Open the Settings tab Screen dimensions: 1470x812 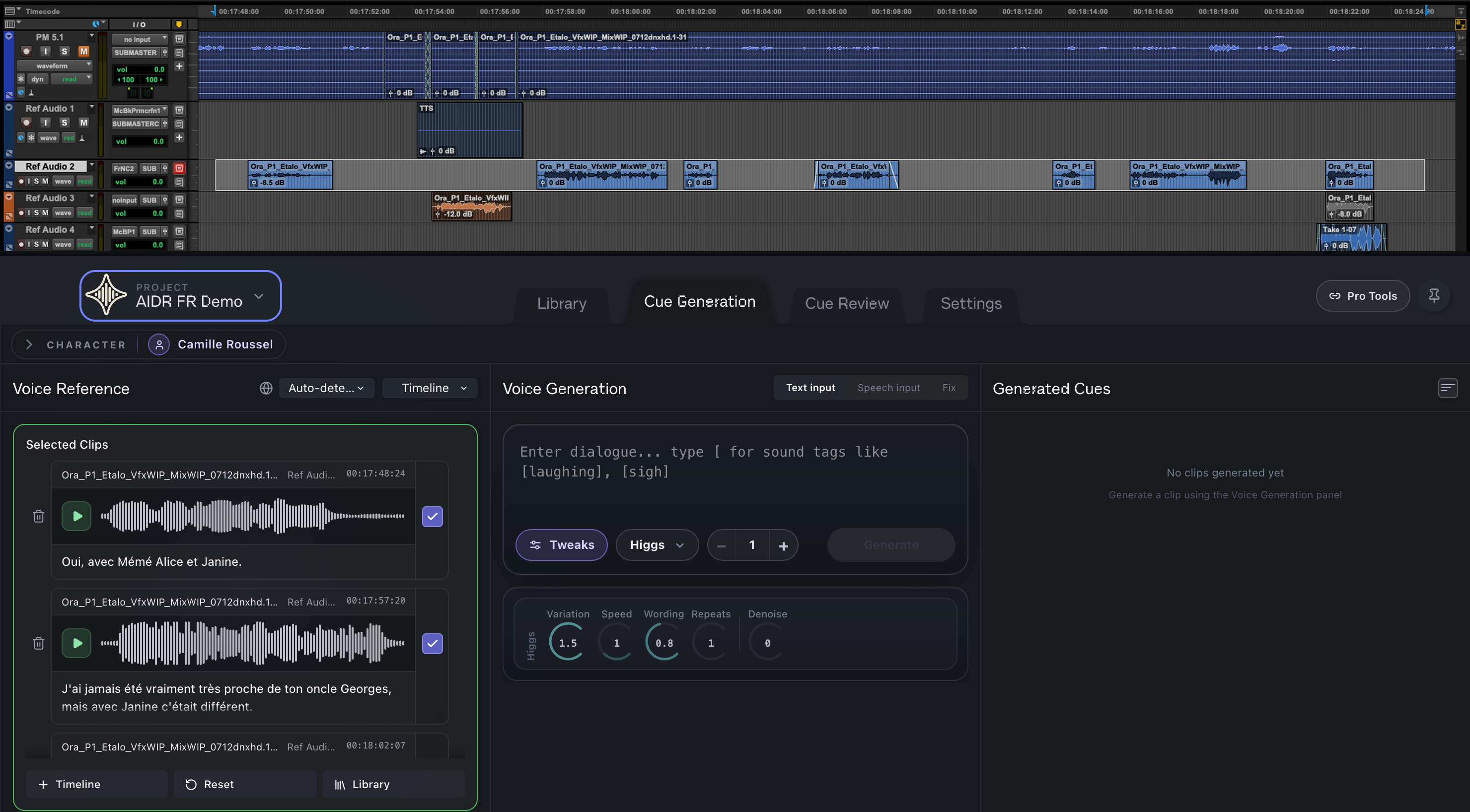point(971,303)
